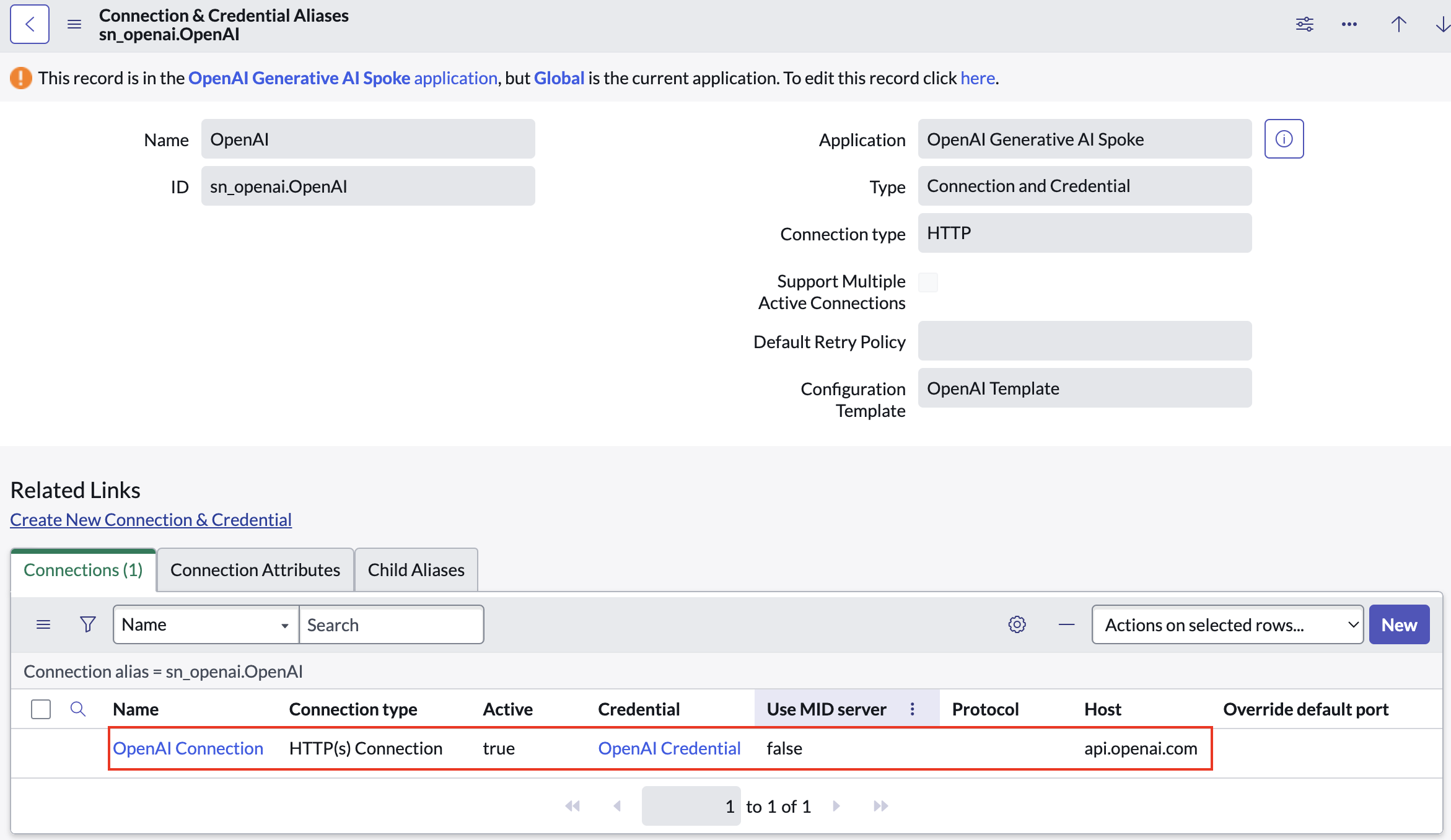
Task: Open personalize list gear icon
Action: 1017,624
